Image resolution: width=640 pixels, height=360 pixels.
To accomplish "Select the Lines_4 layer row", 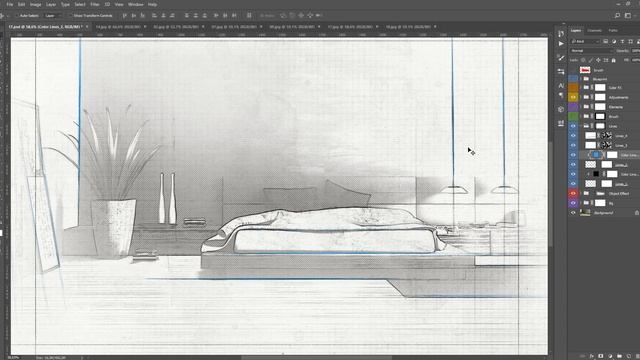I will pyautogui.click(x=609, y=136).
